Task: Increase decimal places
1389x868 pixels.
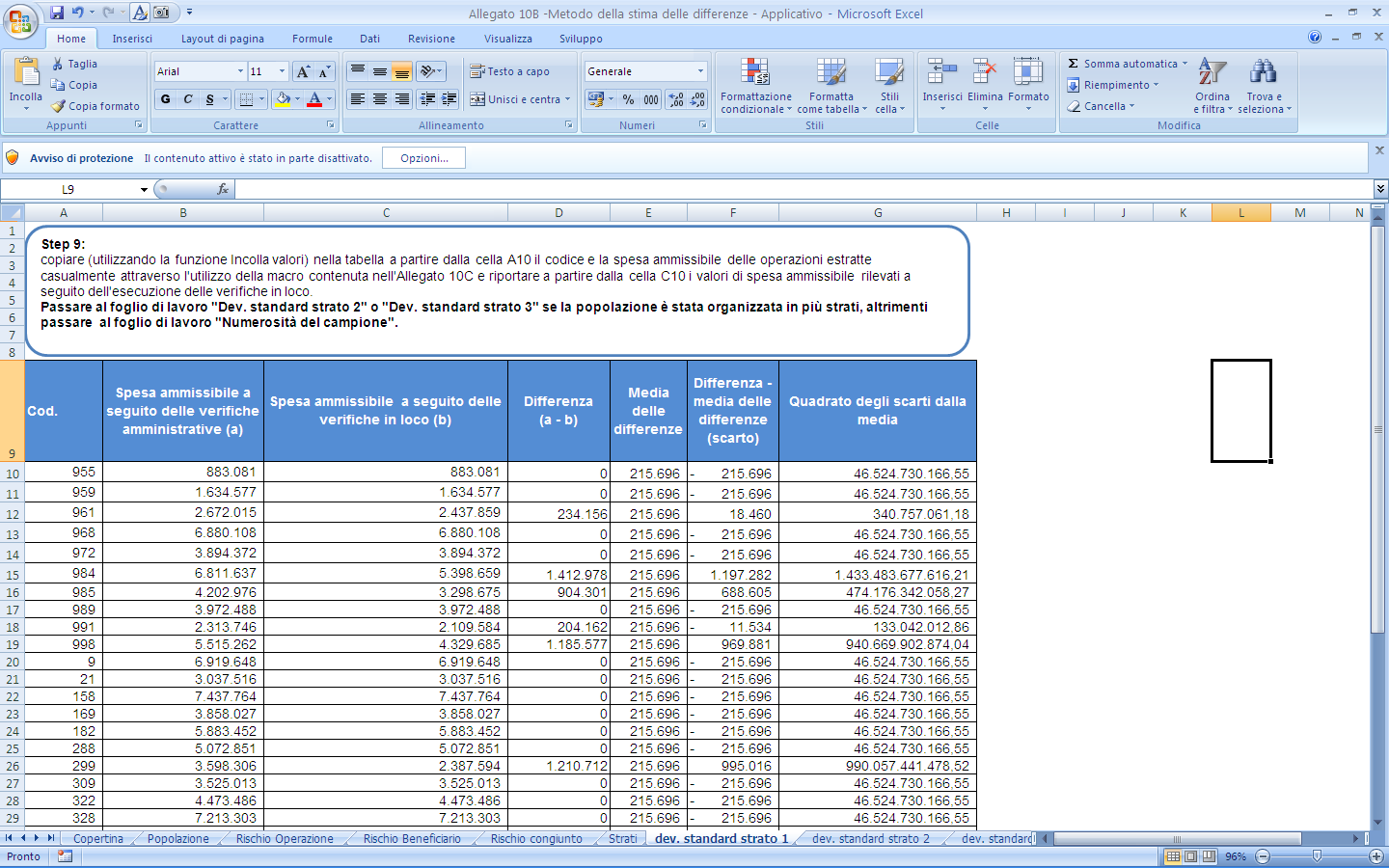Action: [676, 99]
